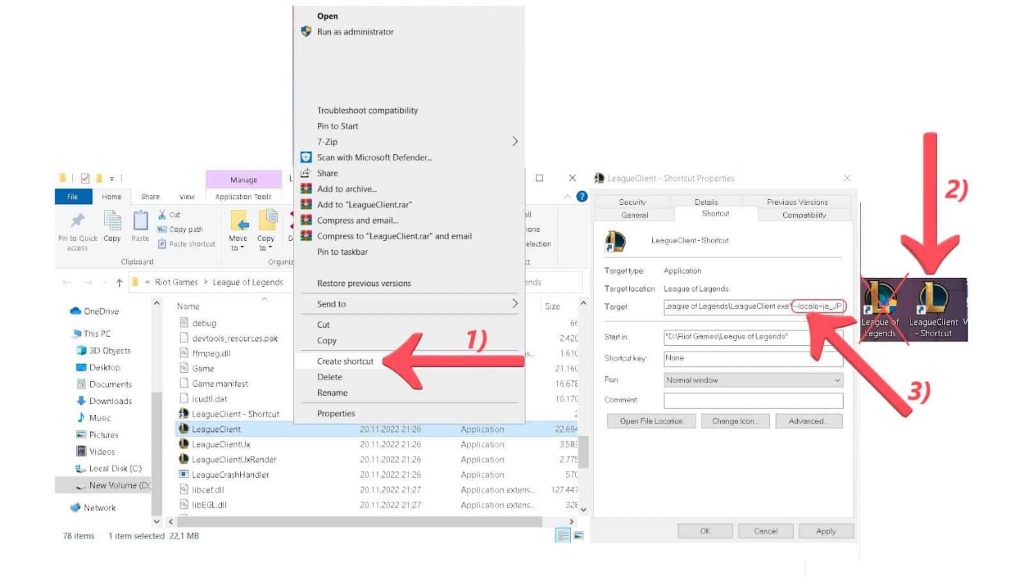Click the Start in field
This screenshot has width=1024, height=577.
coord(754,337)
